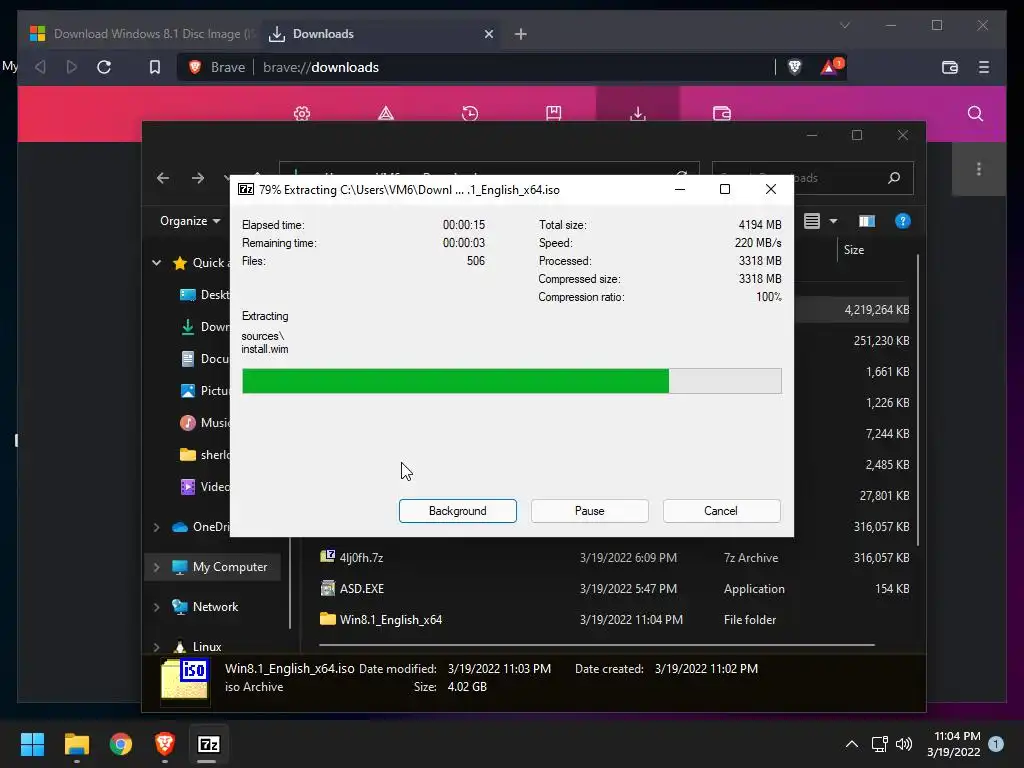Collapse the Quick access tree node
Screen dimensions: 1024x768
[x=156, y=263]
